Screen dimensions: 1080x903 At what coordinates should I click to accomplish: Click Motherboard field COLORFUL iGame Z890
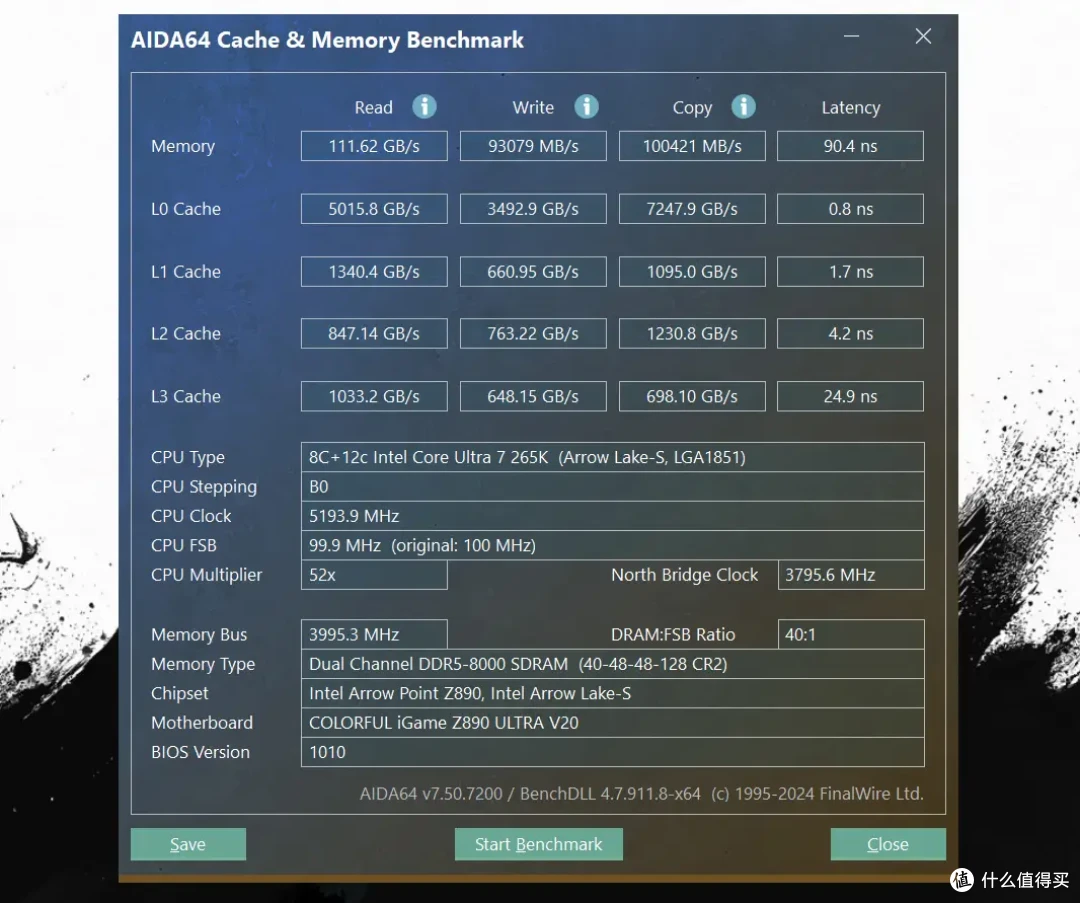tap(612, 723)
